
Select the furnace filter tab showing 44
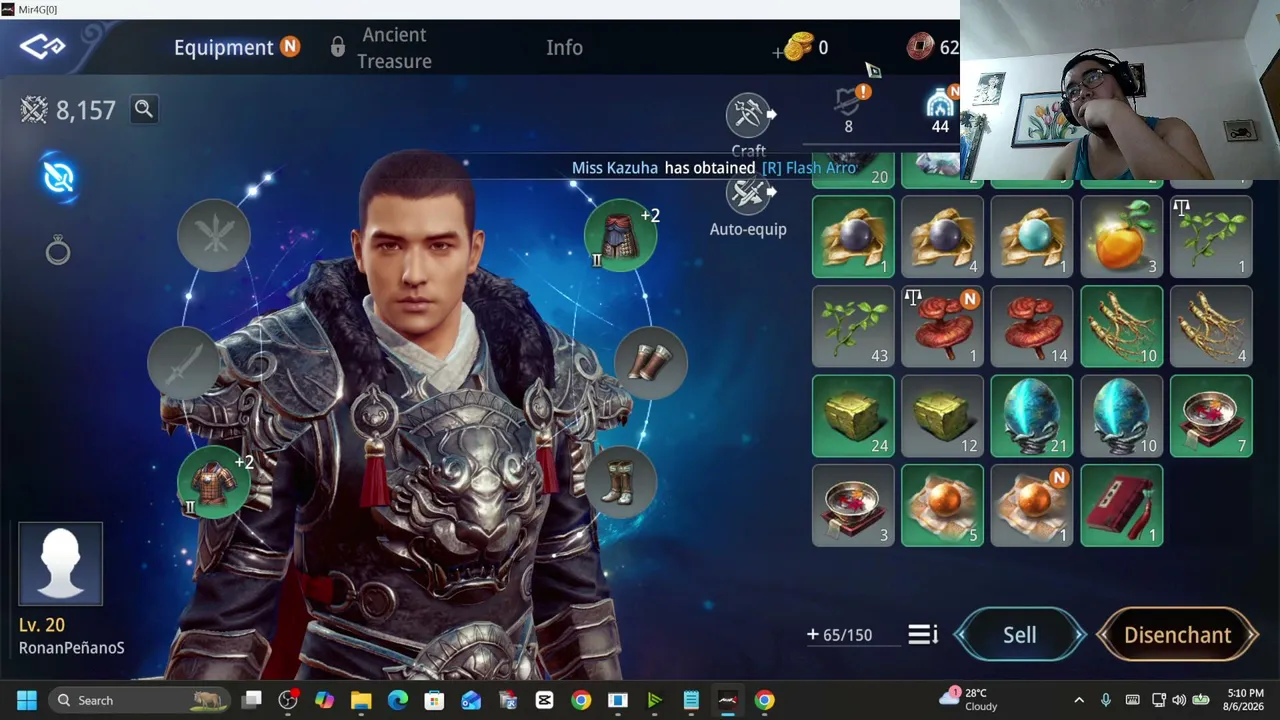(x=940, y=109)
